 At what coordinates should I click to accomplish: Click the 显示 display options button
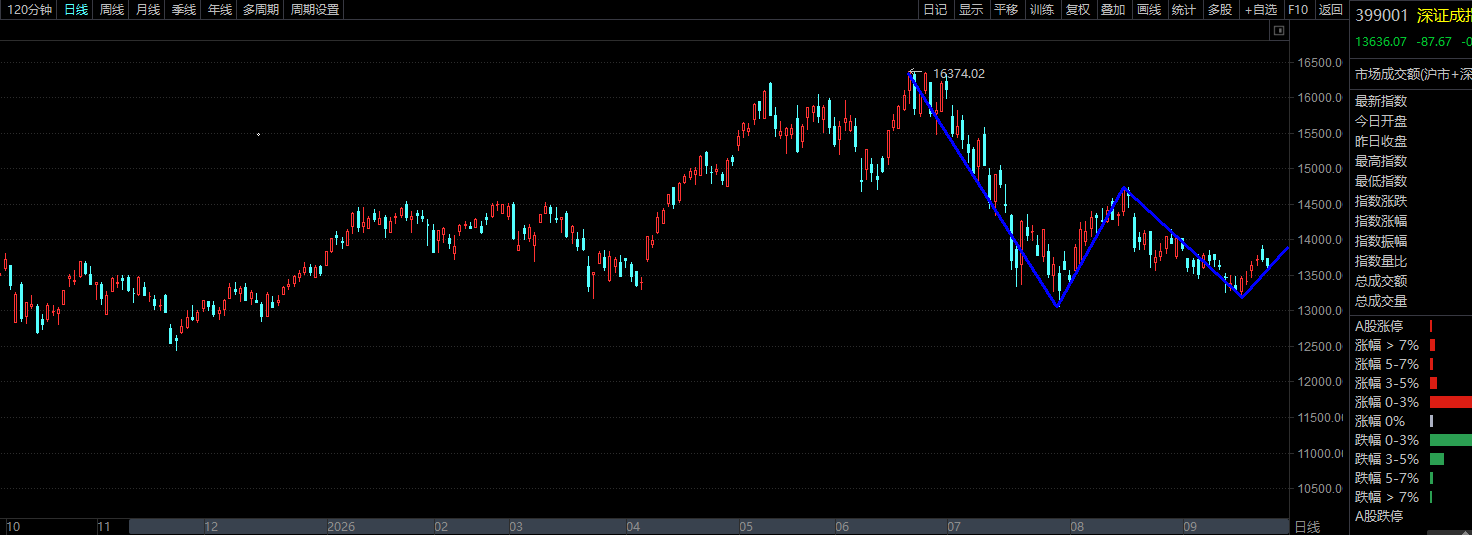(971, 10)
